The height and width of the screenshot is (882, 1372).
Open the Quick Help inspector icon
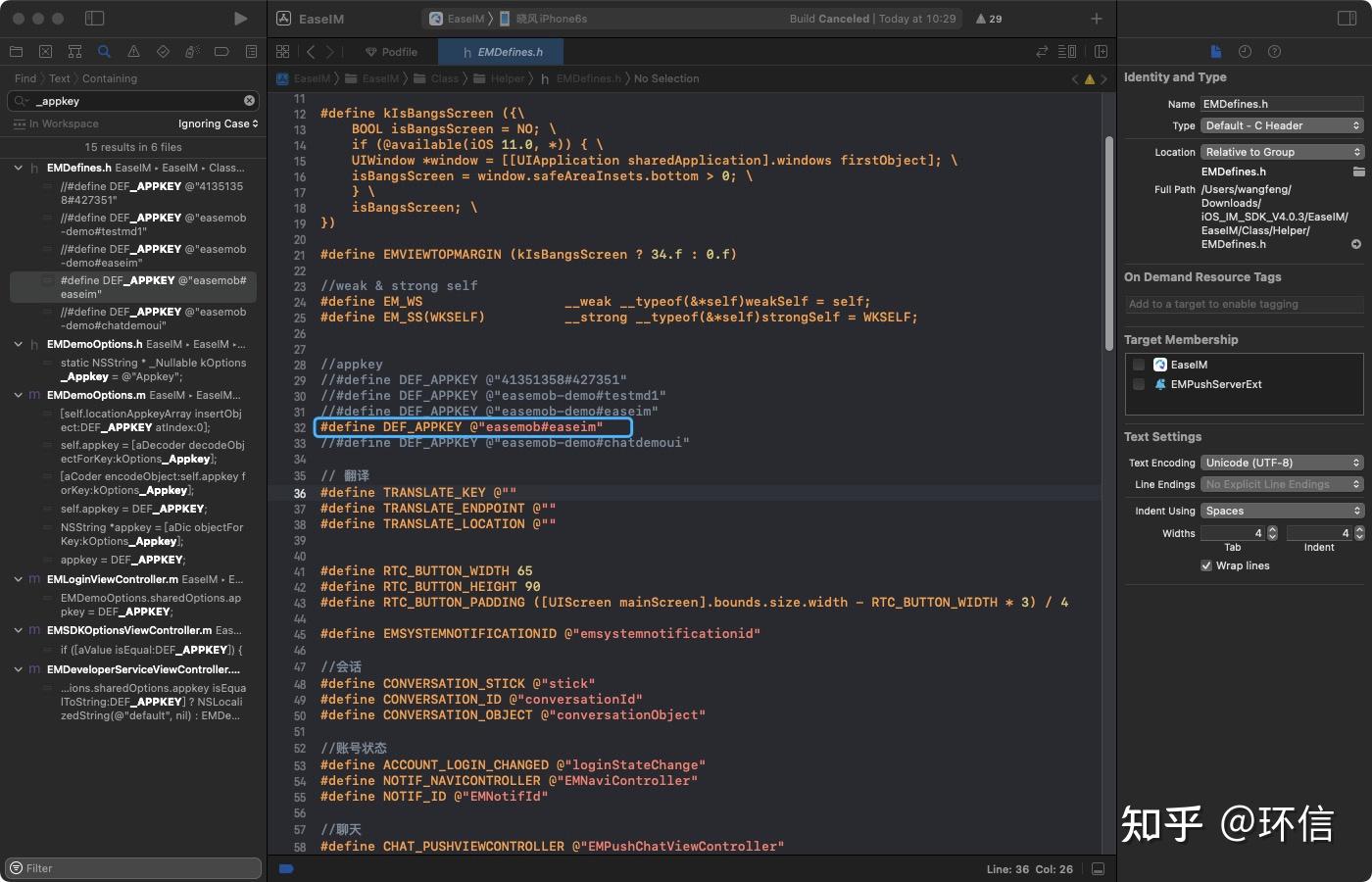point(1274,52)
